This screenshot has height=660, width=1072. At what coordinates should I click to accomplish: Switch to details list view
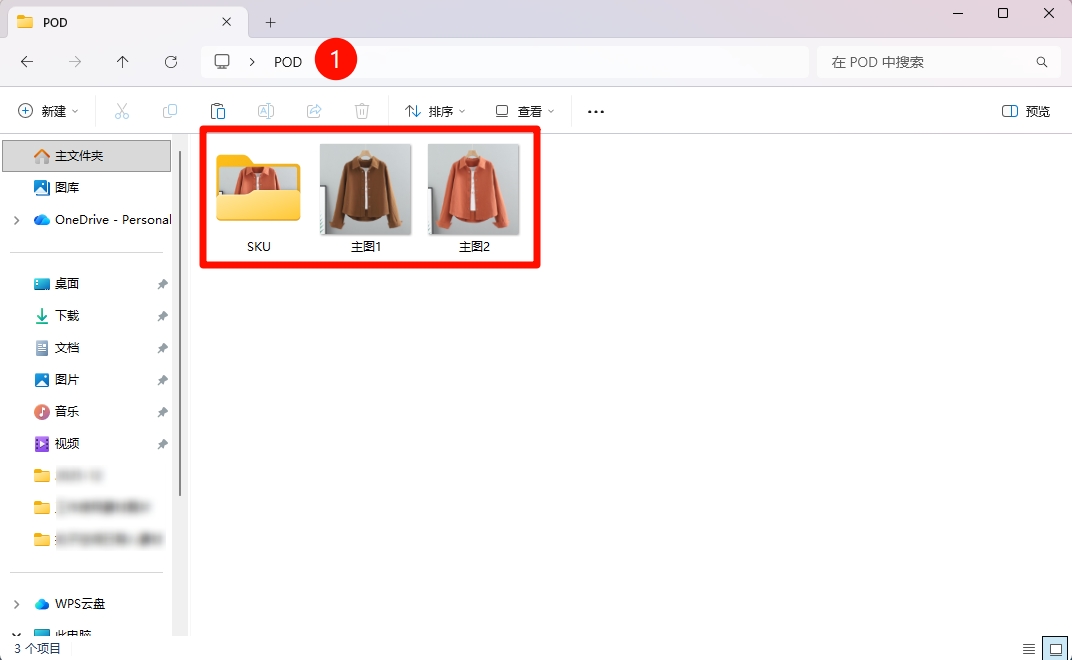pyautogui.click(x=1029, y=648)
